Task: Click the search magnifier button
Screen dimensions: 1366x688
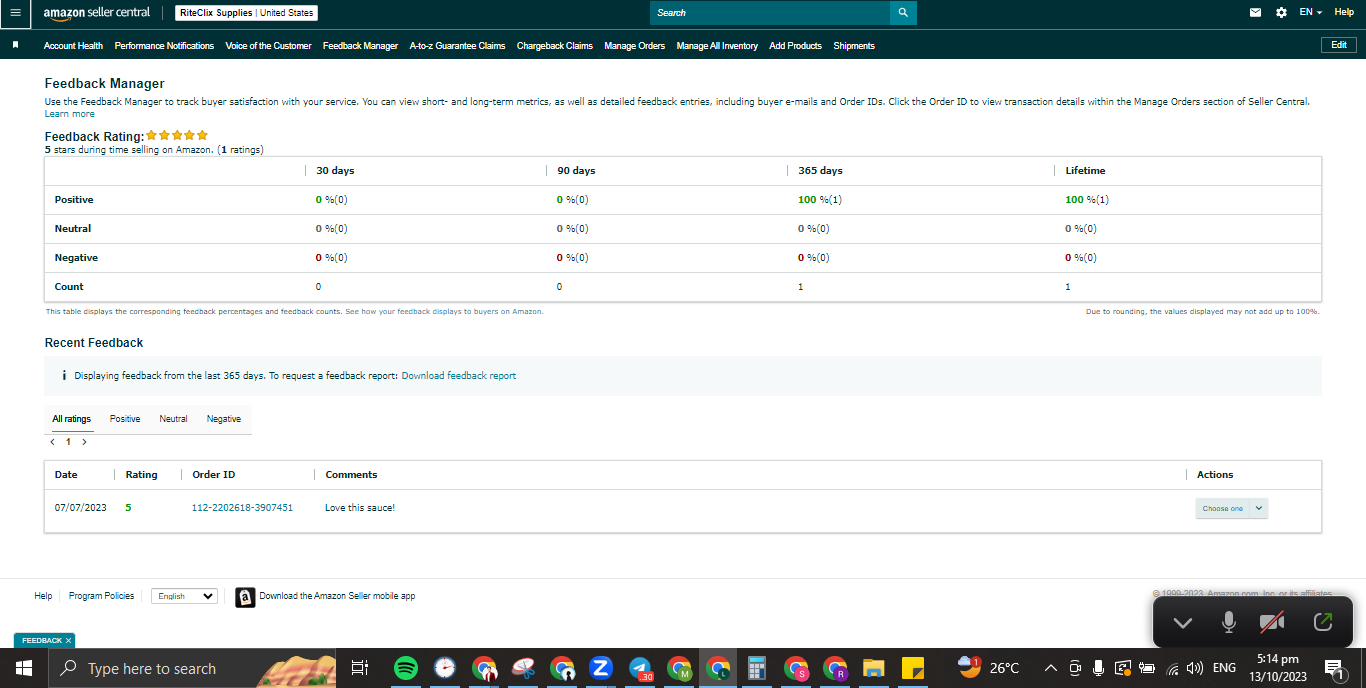Action: (903, 13)
